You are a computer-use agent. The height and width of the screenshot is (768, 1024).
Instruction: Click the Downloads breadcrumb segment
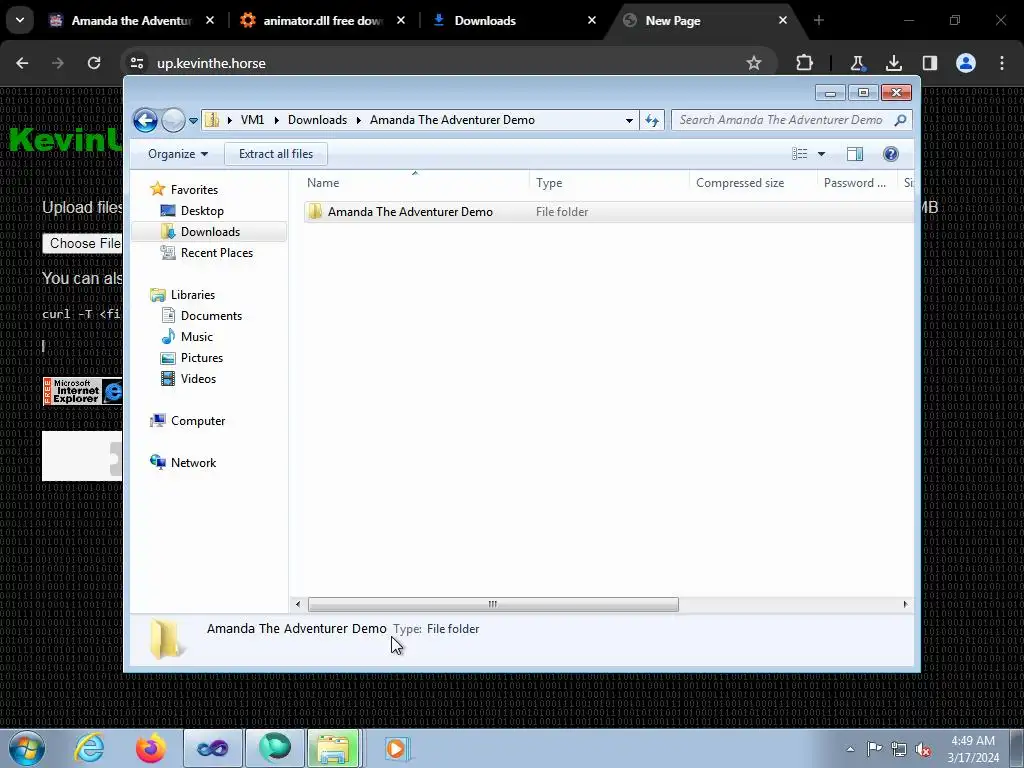click(317, 120)
